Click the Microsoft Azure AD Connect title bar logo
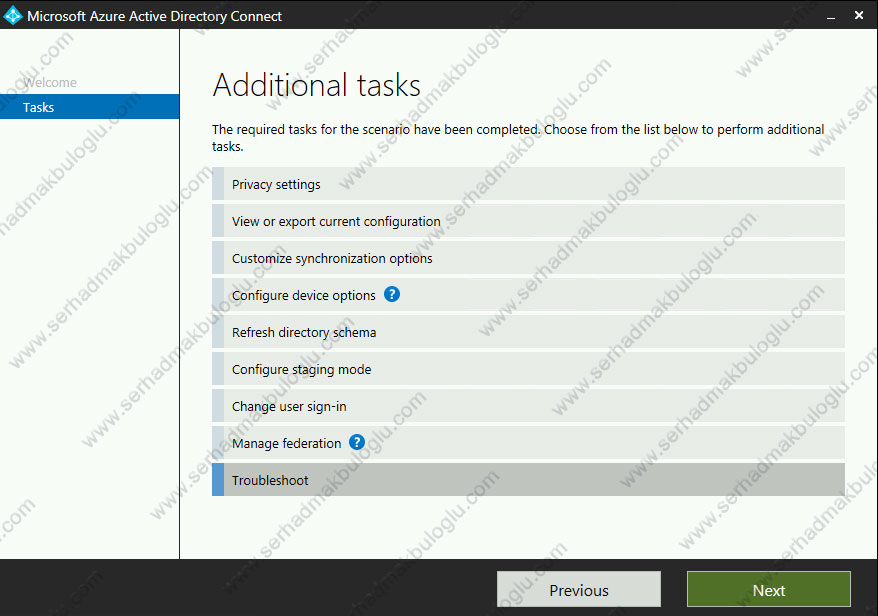This screenshot has height=616, width=878. tap(13, 15)
